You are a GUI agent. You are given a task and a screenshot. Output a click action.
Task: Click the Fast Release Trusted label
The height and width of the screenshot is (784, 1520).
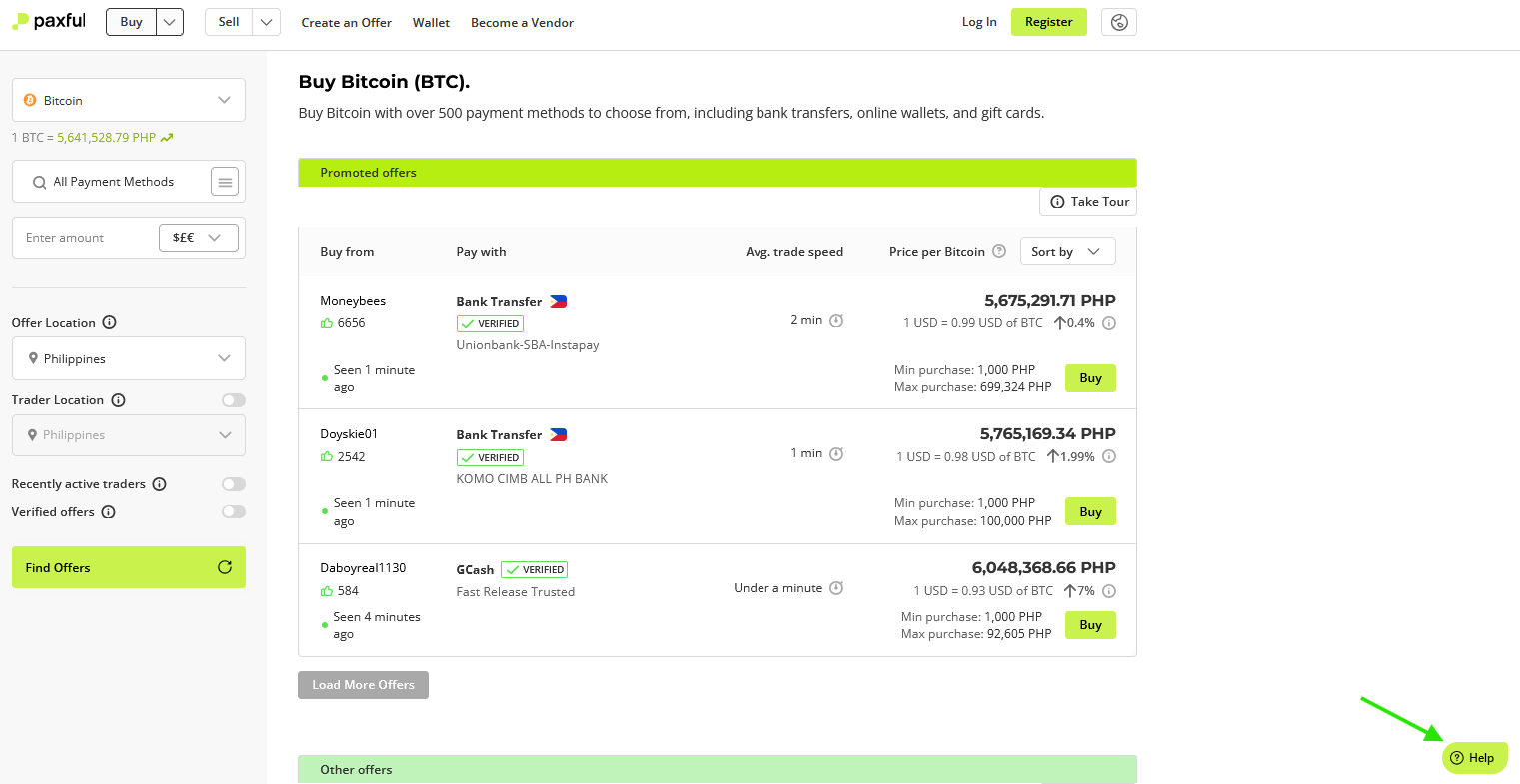516,592
